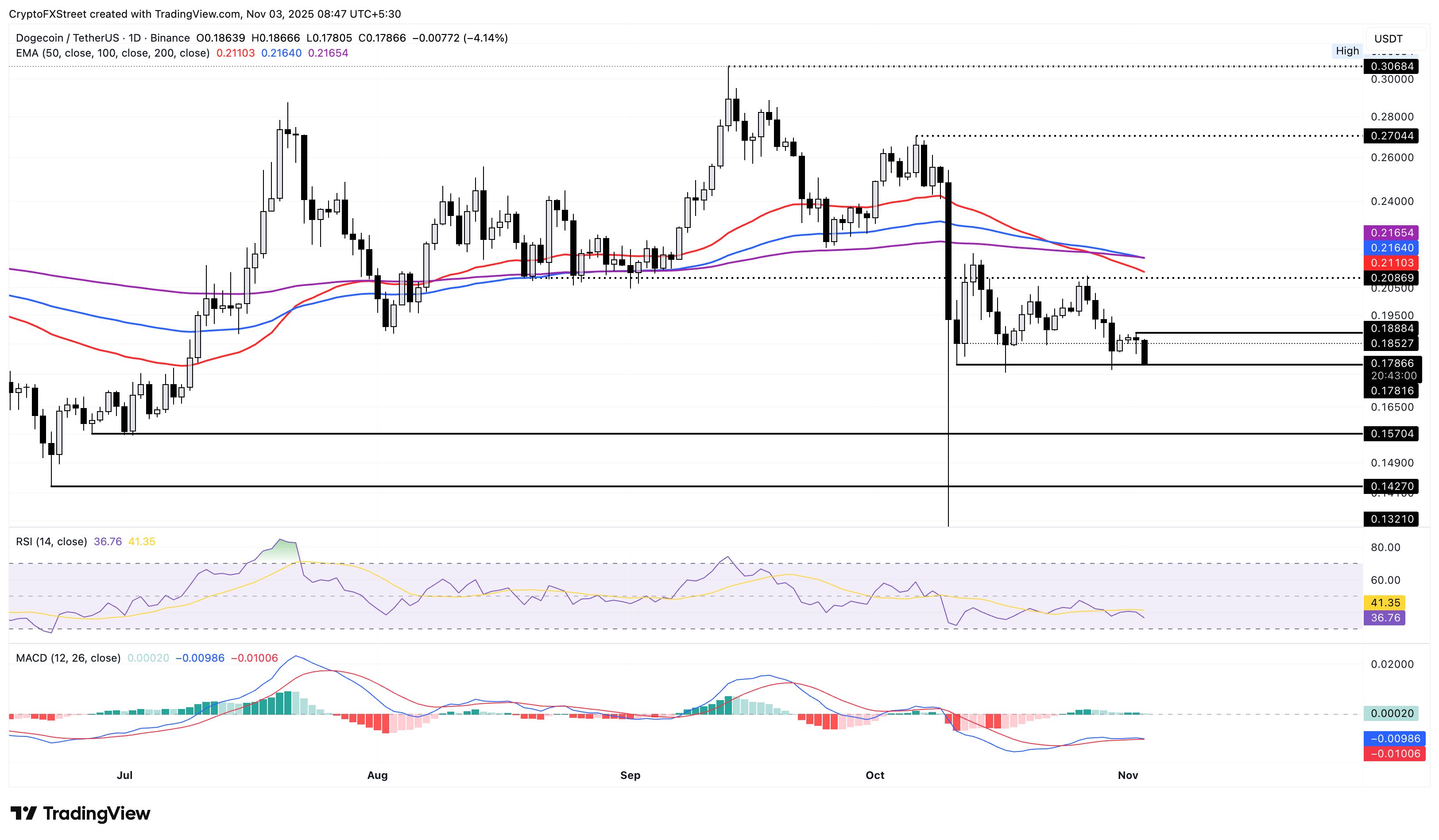Click the Oct label on time axis
The image size is (1439, 840).
point(874,775)
